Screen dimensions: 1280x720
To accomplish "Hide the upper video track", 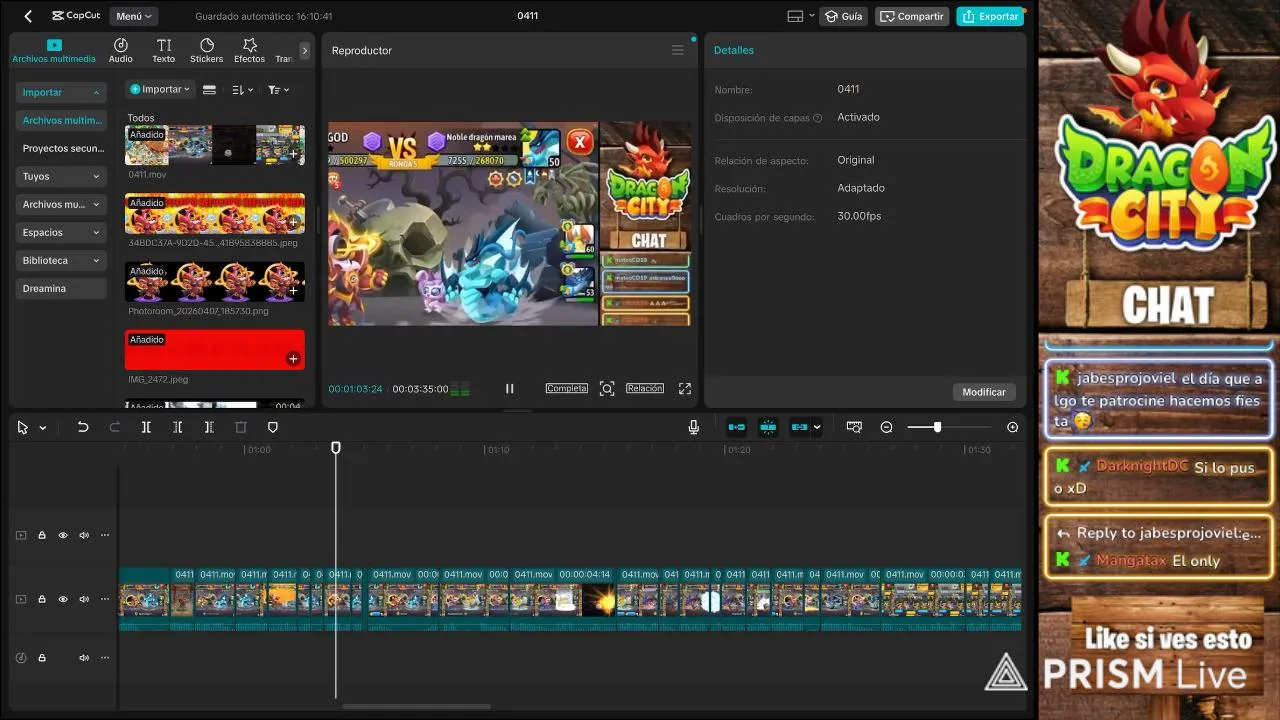I will click(63, 535).
